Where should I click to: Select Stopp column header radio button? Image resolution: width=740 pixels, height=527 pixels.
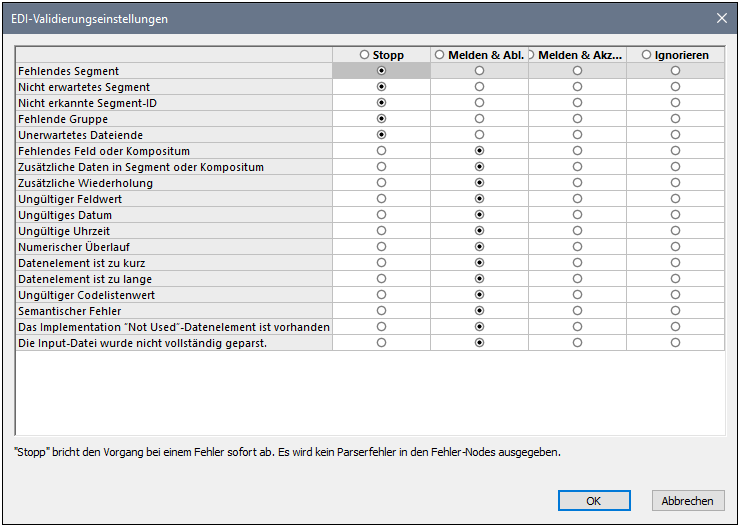[364, 55]
